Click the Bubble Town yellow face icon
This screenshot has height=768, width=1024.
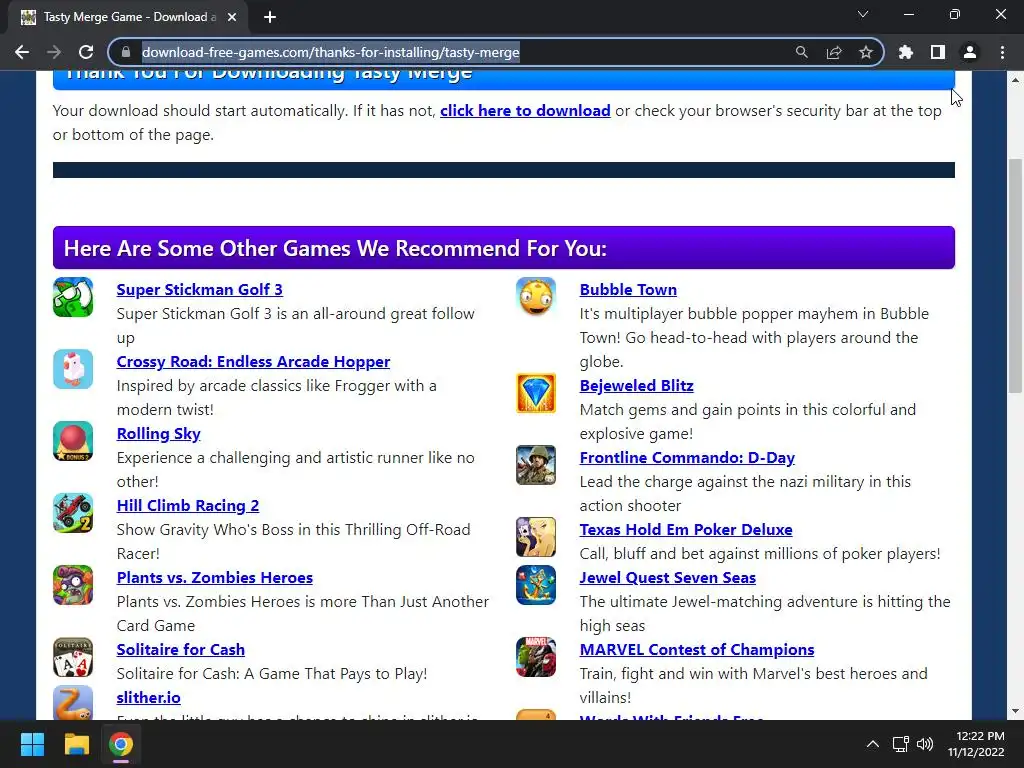[536, 297]
